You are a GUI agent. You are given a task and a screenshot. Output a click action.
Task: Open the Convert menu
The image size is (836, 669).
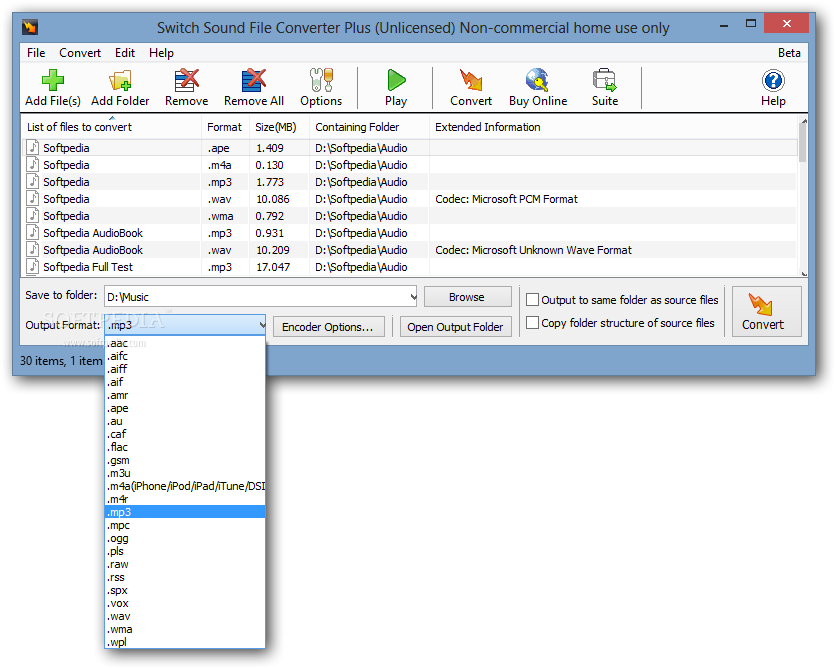pos(80,53)
